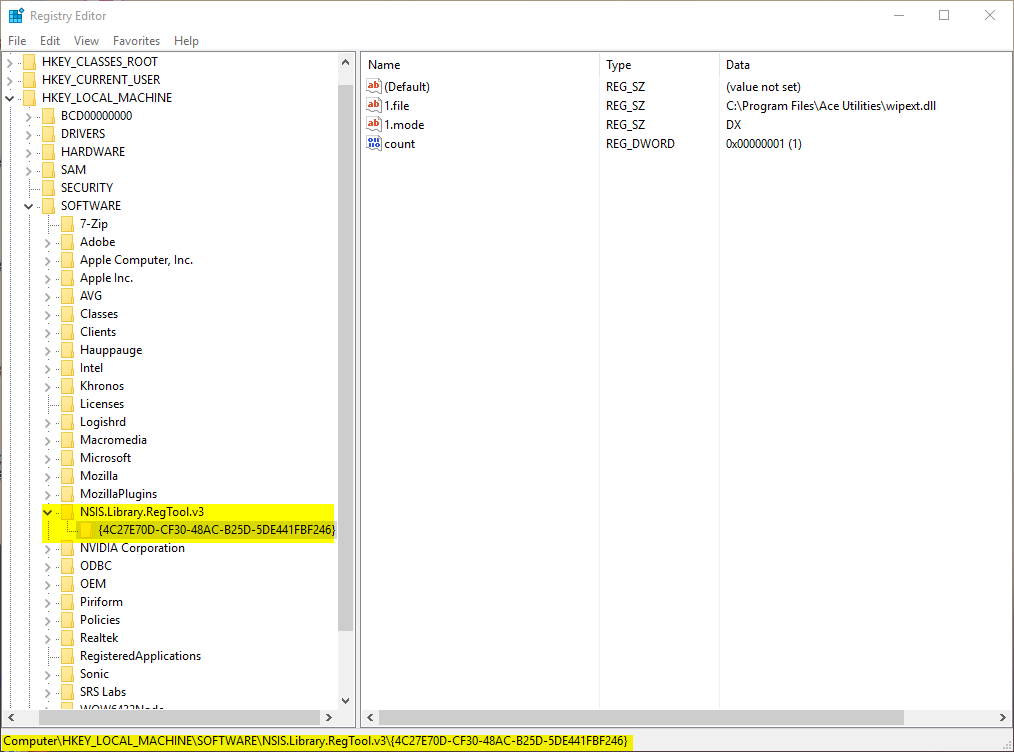Collapse the SOFTWARE key

(x=29, y=206)
